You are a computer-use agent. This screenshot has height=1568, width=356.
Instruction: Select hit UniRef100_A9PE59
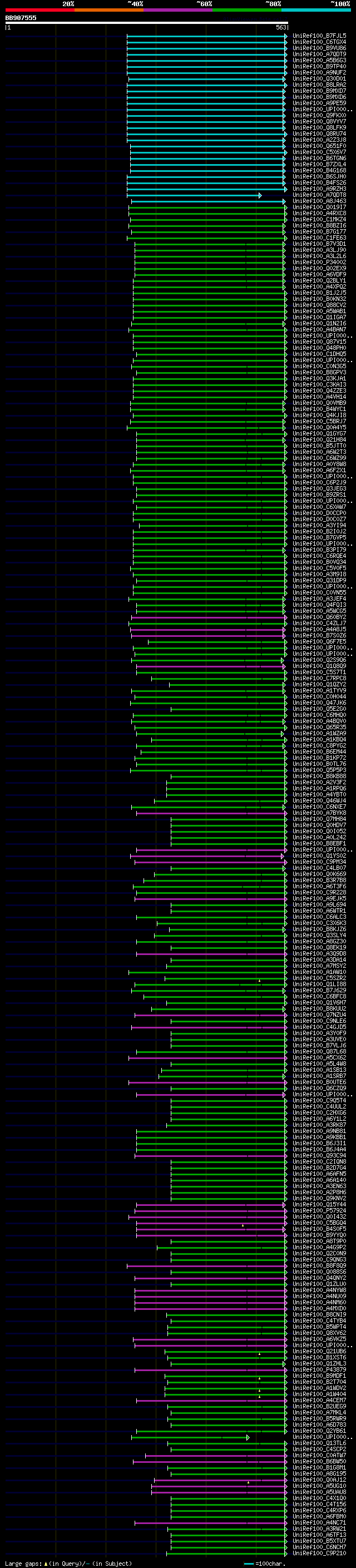(x=319, y=103)
